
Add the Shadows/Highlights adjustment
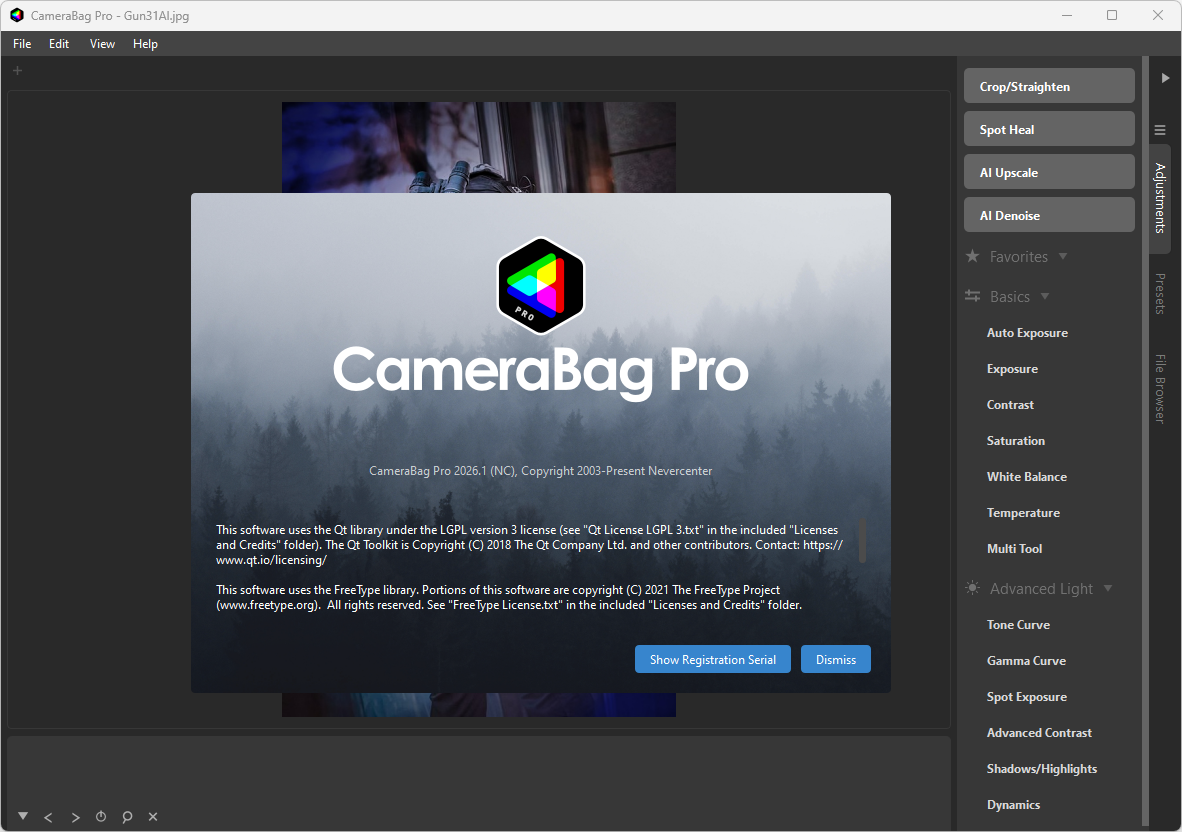pyautogui.click(x=1042, y=769)
